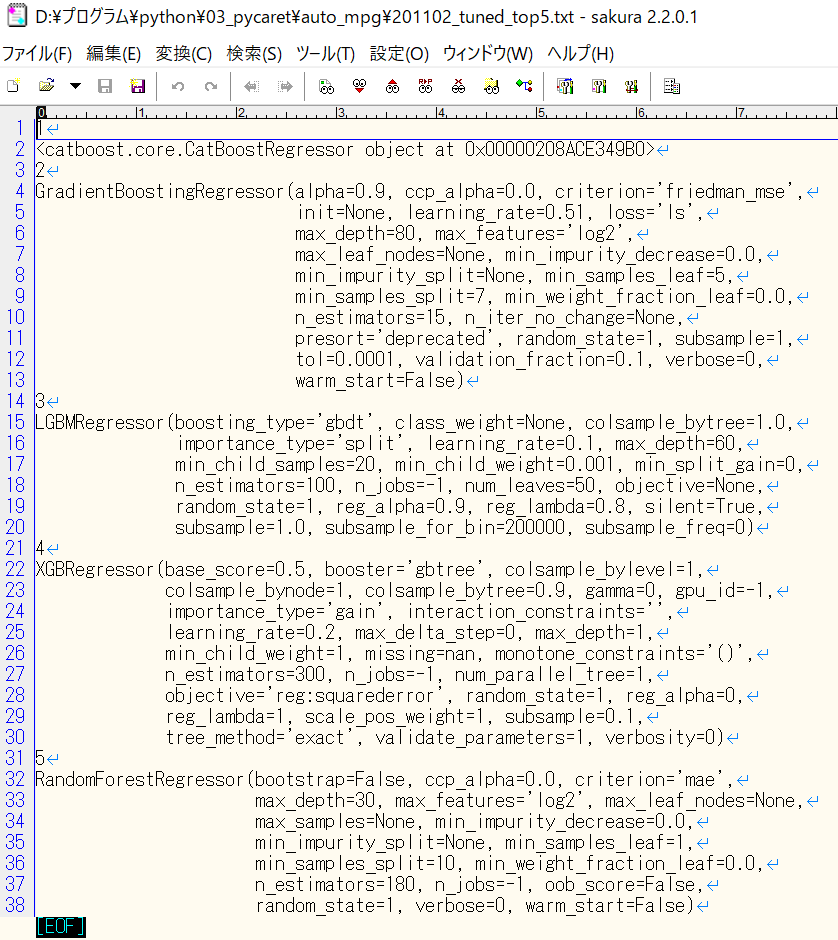The width and height of the screenshot is (838, 940).
Task: Open the Search dialog binoculars icon
Action: click(x=326, y=86)
